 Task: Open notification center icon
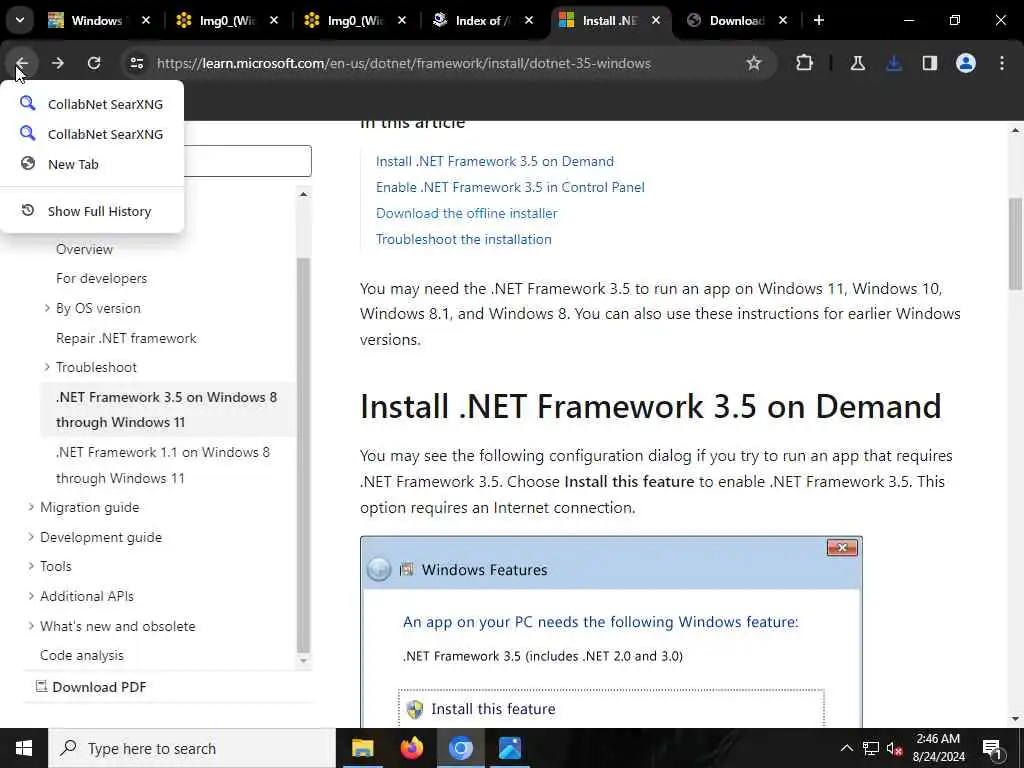[x=993, y=748]
